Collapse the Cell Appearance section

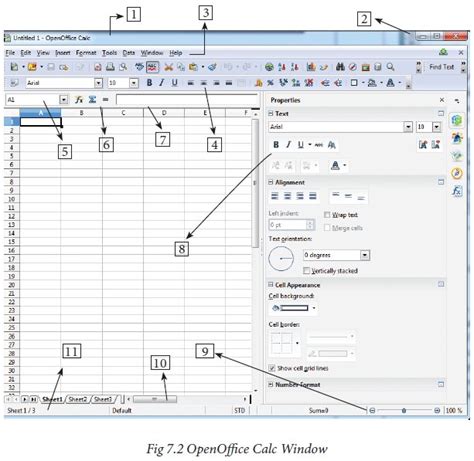[x=271, y=285]
